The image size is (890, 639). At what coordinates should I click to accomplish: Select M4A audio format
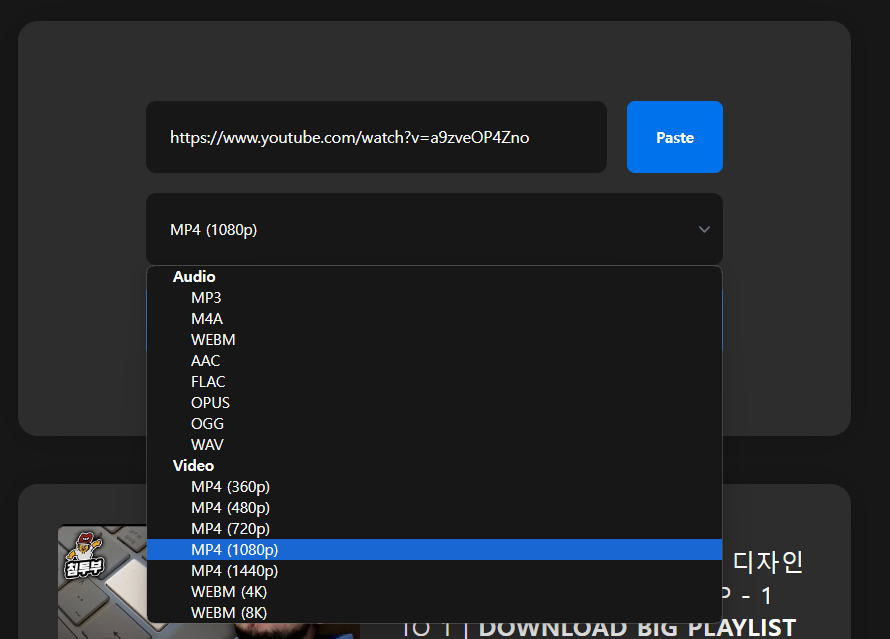(434, 318)
